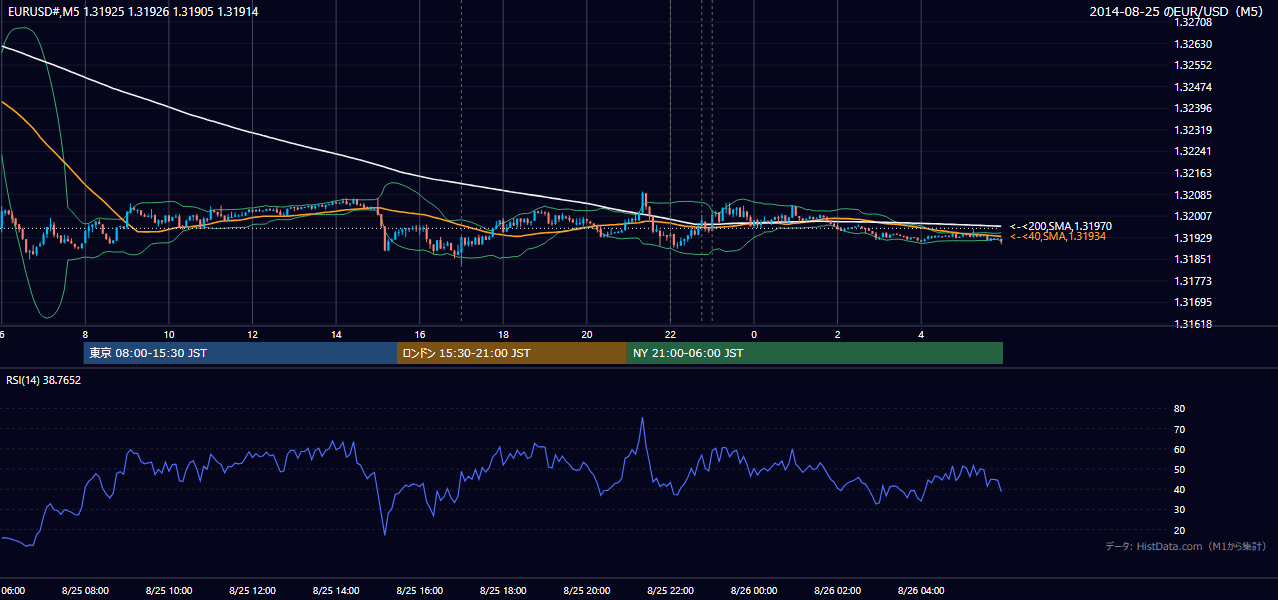Click the RSI(14) 38.7652 indicator label

[x=43, y=380]
